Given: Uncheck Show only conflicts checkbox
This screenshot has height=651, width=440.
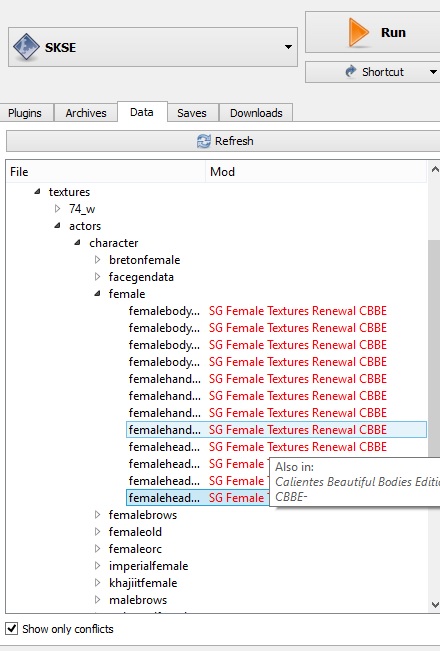Looking at the screenshot, I should pos(12,629).
